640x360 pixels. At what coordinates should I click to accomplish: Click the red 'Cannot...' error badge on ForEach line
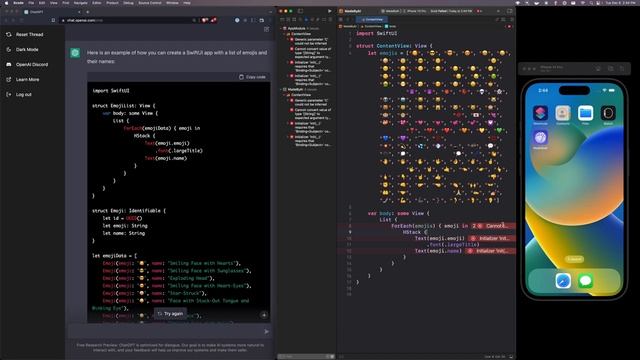click(x=494, y=226)
